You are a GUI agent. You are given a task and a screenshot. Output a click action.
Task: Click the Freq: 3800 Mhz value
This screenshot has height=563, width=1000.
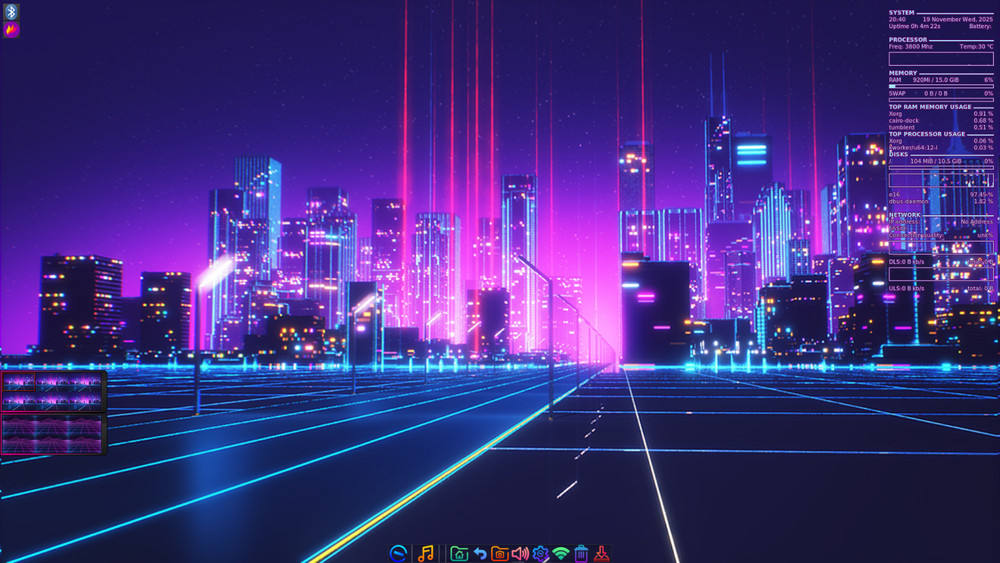[911, 47]
